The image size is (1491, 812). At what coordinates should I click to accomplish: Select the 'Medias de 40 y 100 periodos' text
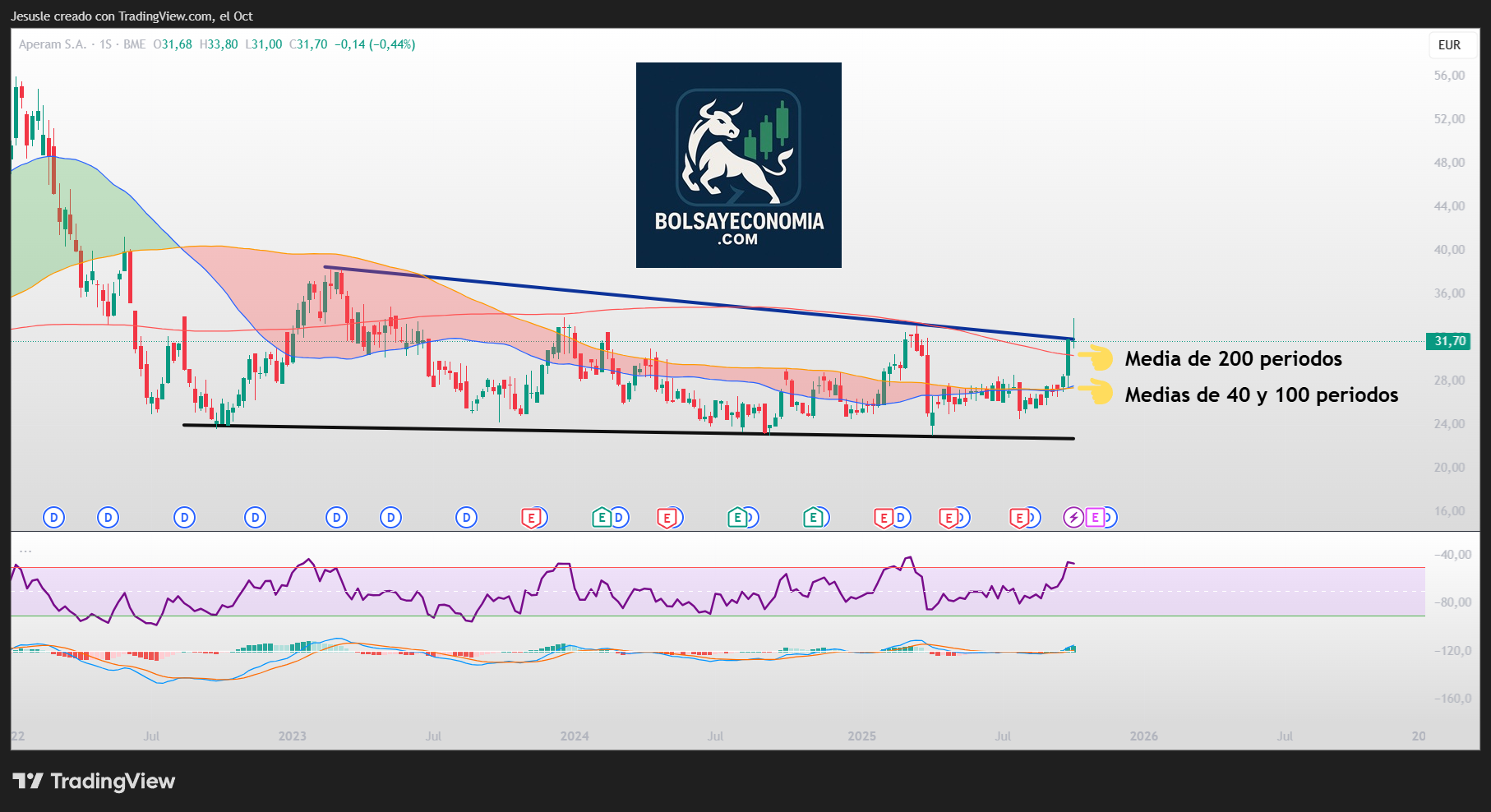[1261, 394]
